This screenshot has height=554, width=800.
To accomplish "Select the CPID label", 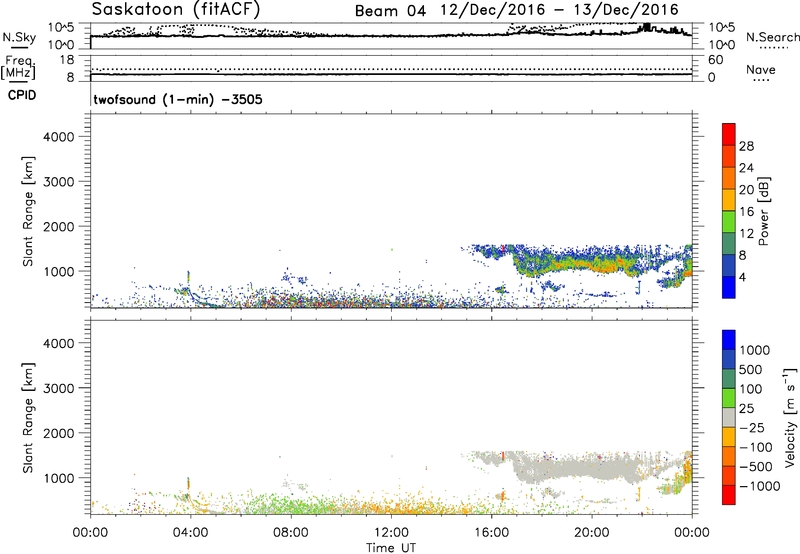I will pyautogui.click(x=21, y=95).
